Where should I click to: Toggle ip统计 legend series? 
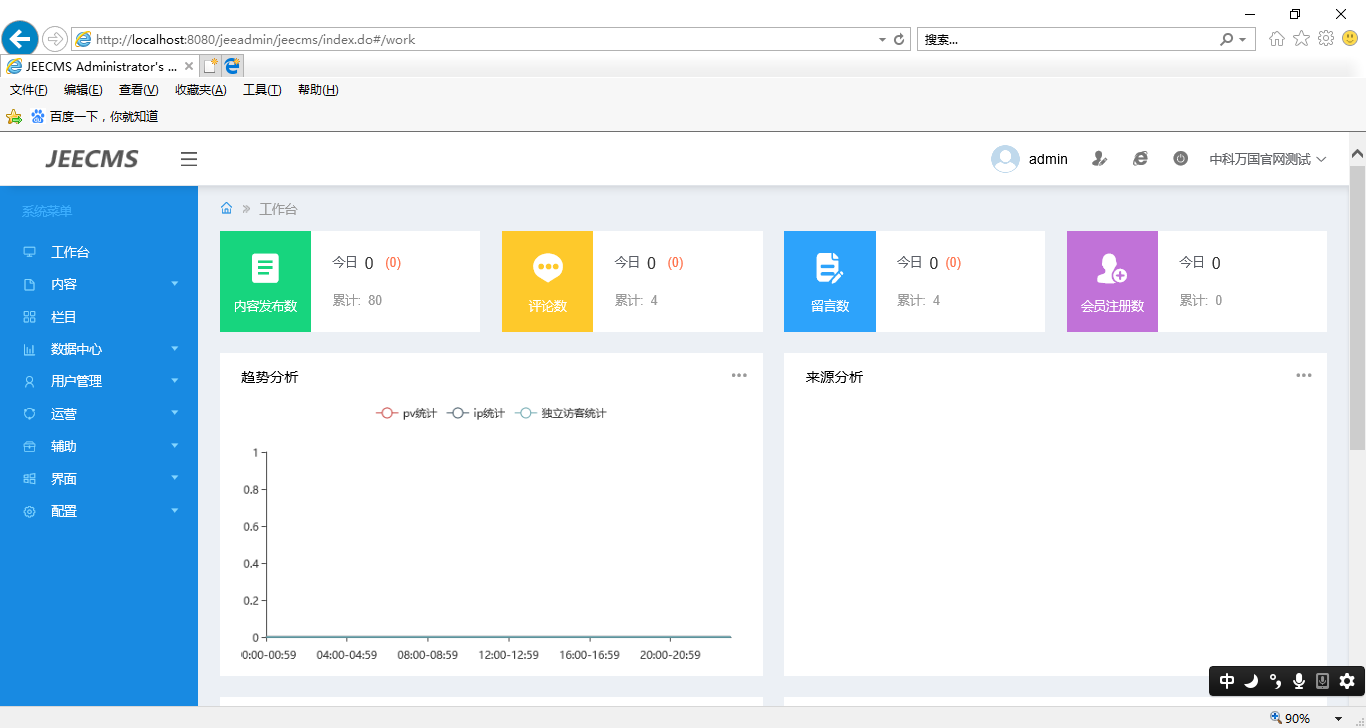click(x=477, y=413)
